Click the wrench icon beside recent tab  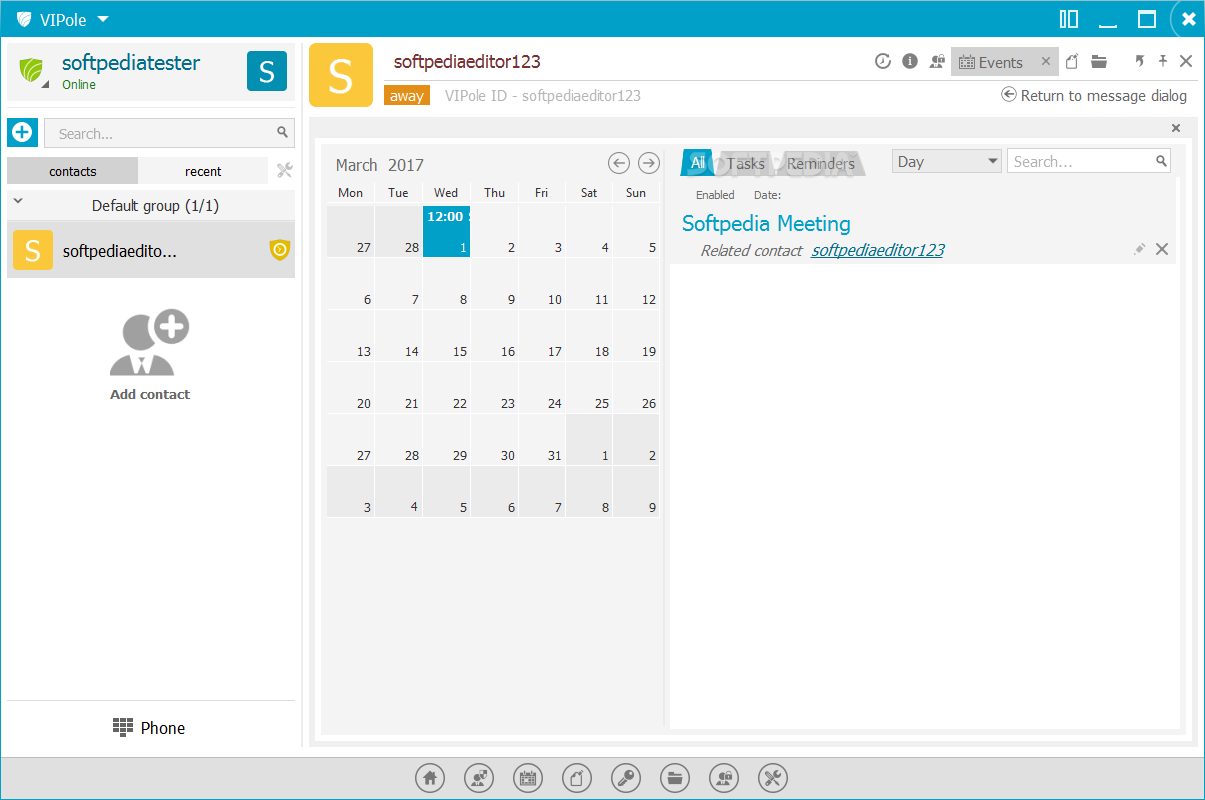(284, 170)
